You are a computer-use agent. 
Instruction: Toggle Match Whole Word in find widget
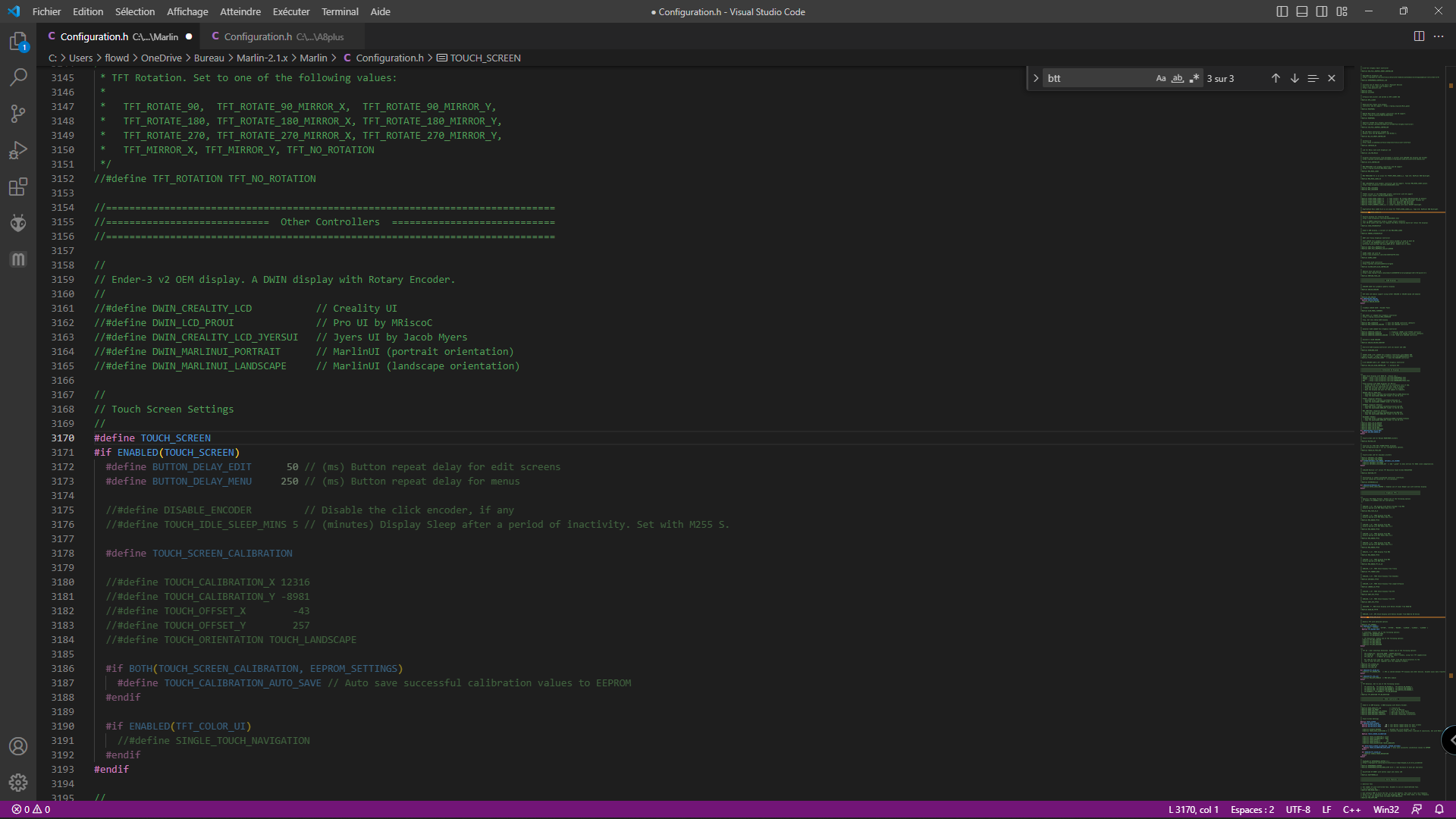pos(1177,78)
